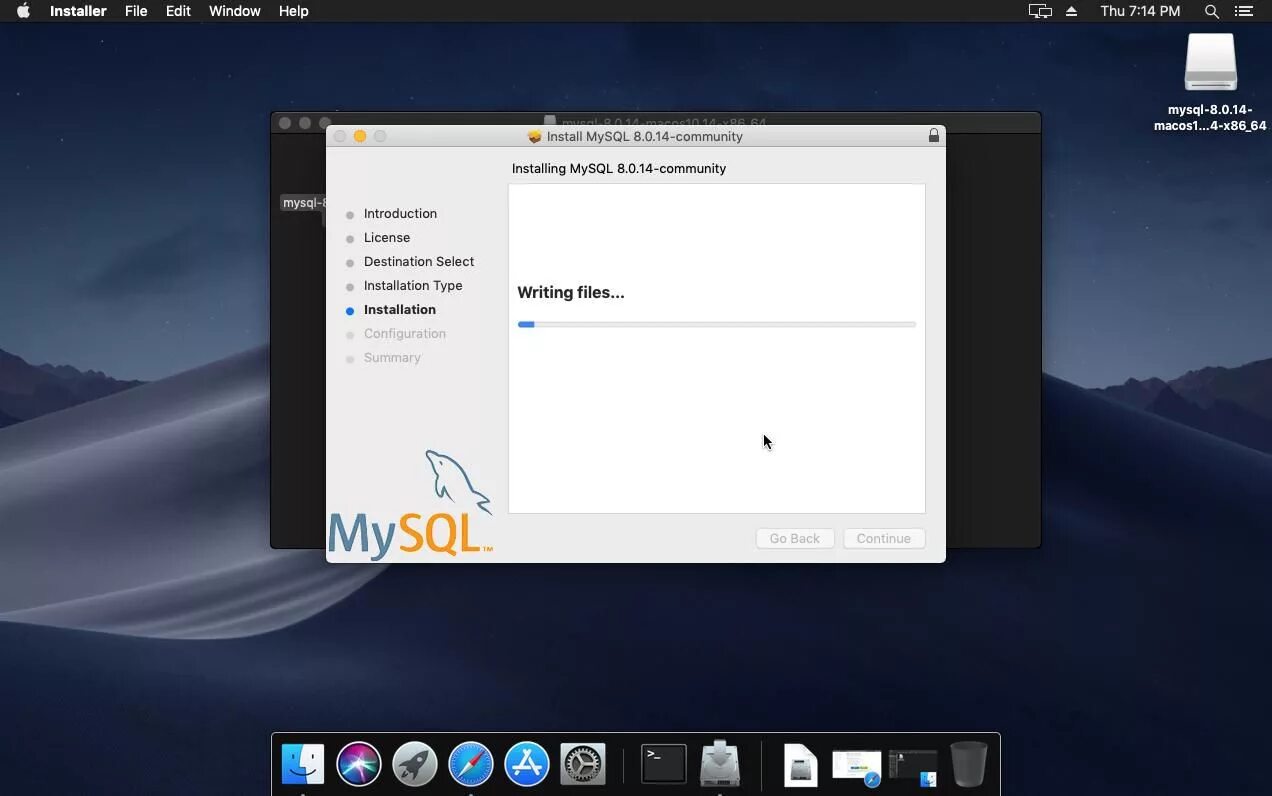
Task: Open Spotlight search magnifier
Action: [x=1211, y=11]
